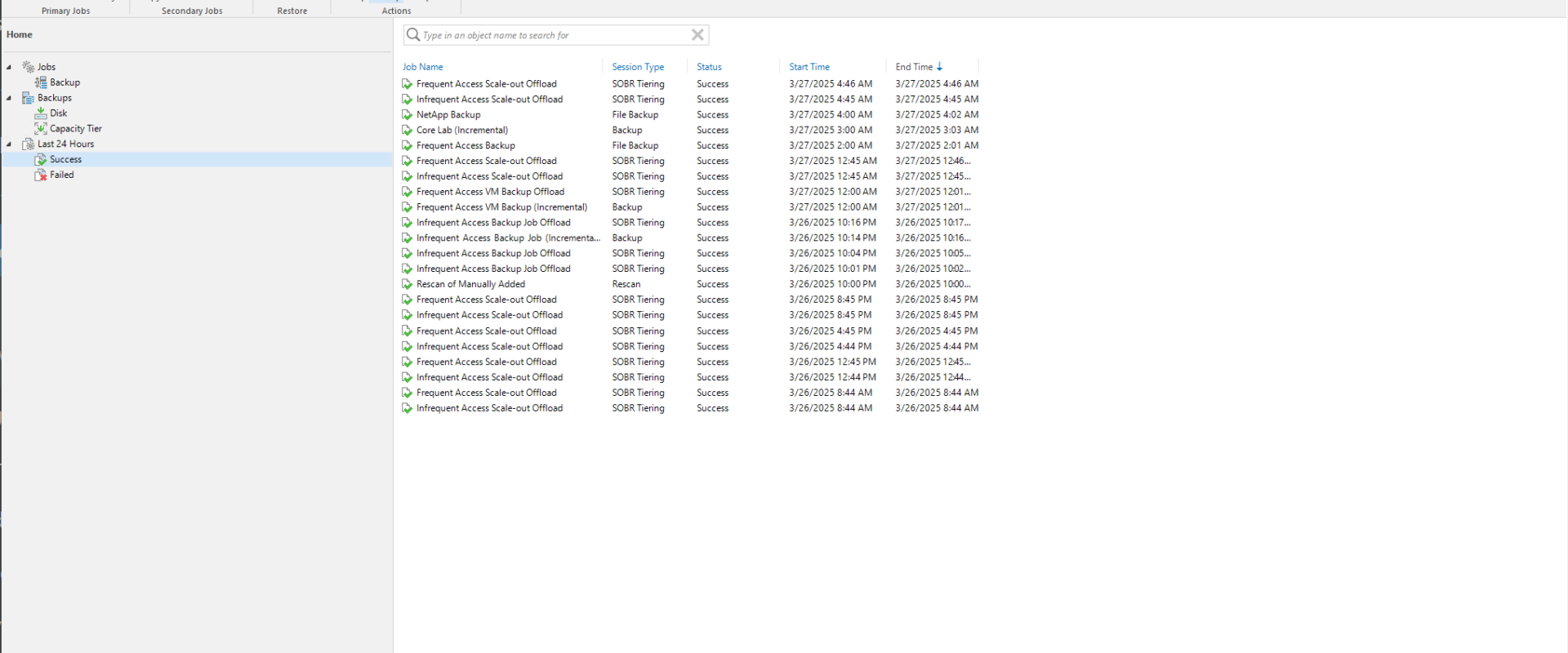The width and height of the screenshot is (1568, 653).
Task: Select the Core Lab (Incremental) job
Action: tap(462, 131)
